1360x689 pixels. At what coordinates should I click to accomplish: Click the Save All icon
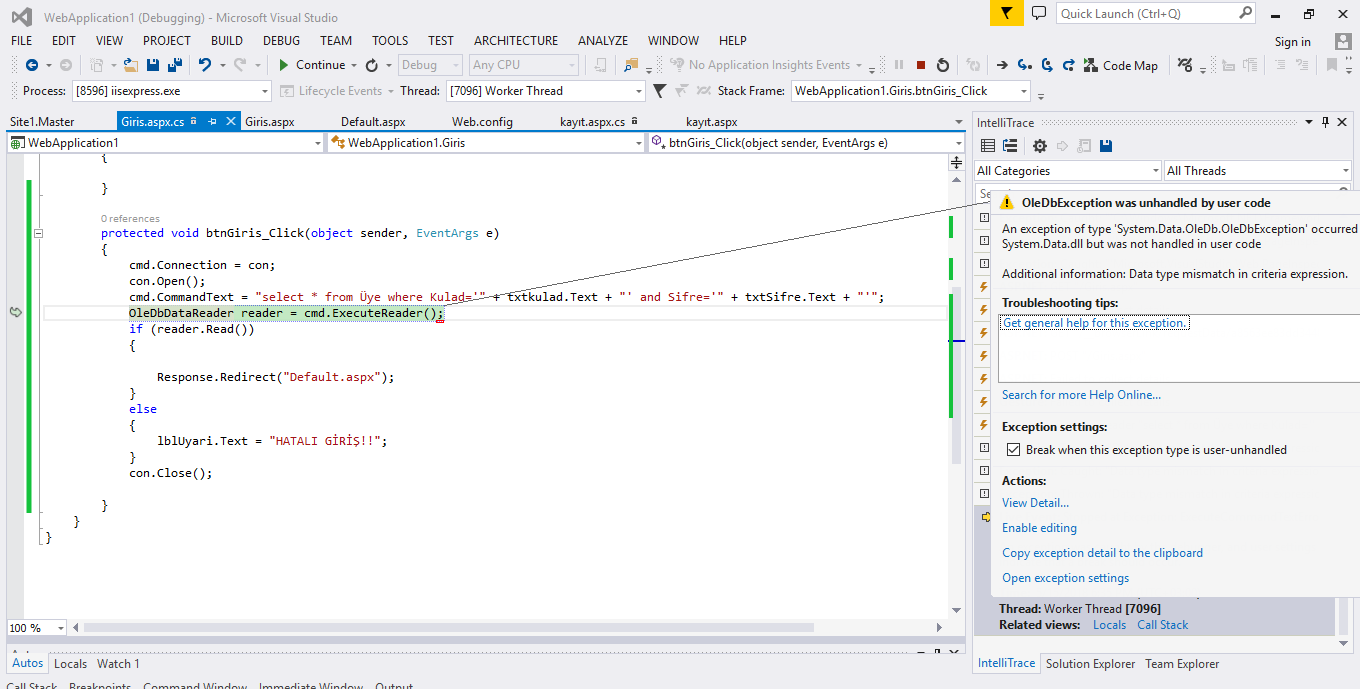pyautogui.click(x=175, y=65)
